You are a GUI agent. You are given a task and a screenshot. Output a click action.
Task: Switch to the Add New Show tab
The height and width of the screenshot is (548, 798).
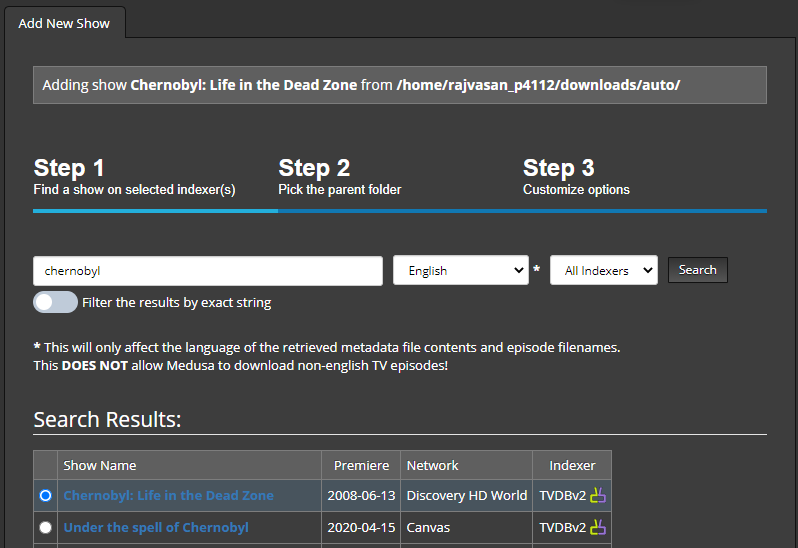64,23
